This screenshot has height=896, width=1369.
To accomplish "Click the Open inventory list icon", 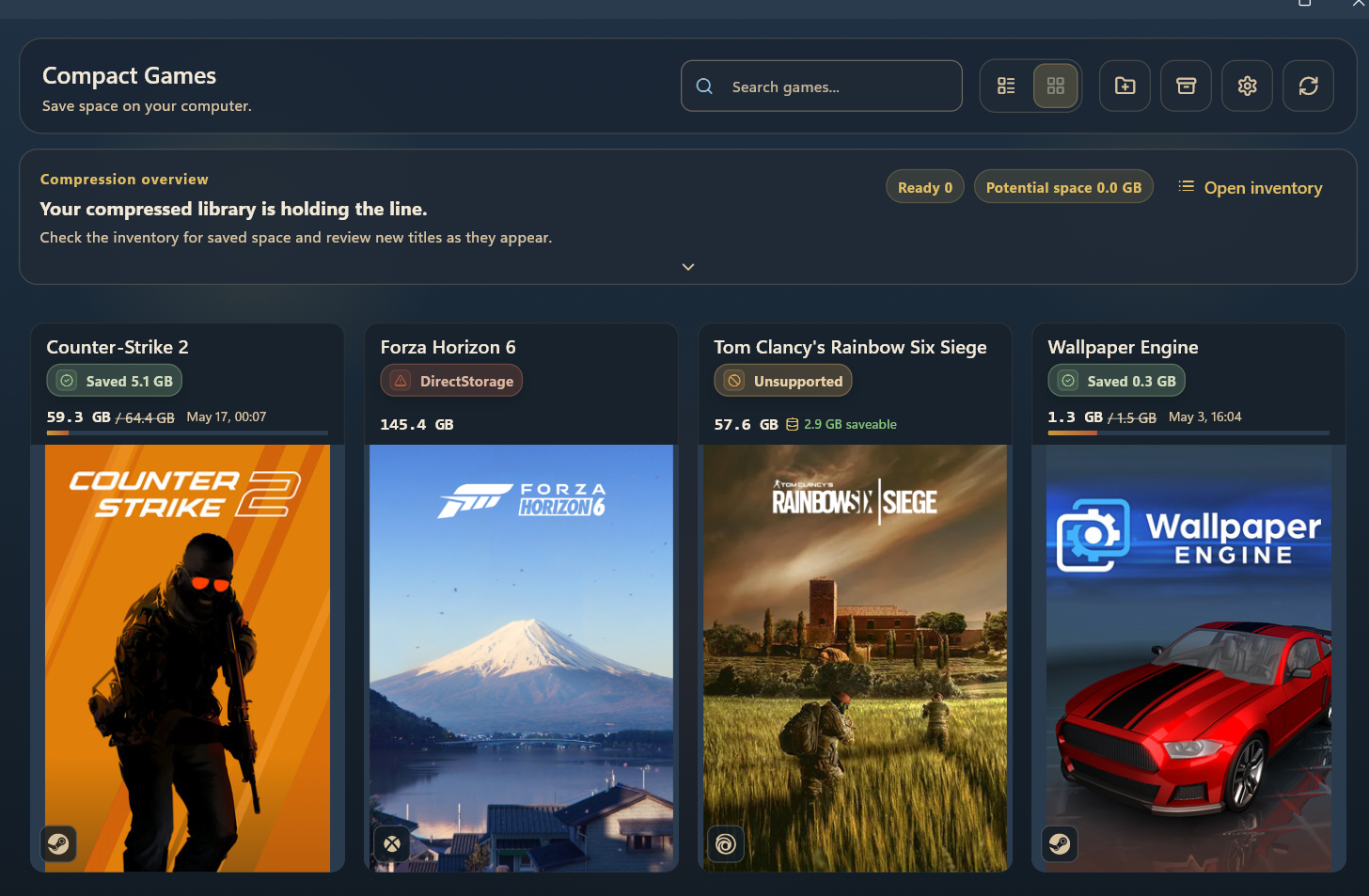I will (1187, 187).
